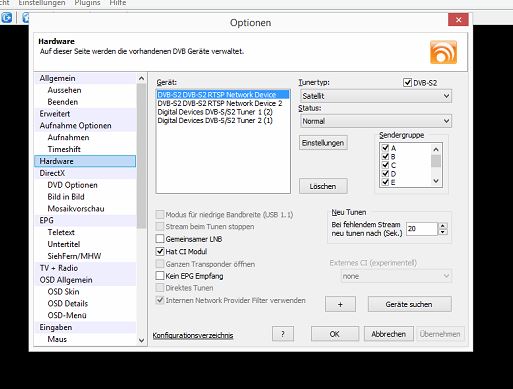
Task: Open the OSD-Menü page
Action: (x=67, y=315)
